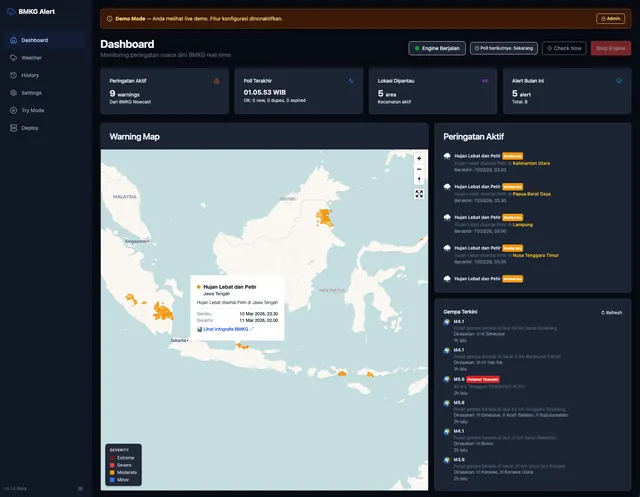Zoom in on the warning map
Image resolution: width=640 pixels, height=497 pixels.
[419, 158]
